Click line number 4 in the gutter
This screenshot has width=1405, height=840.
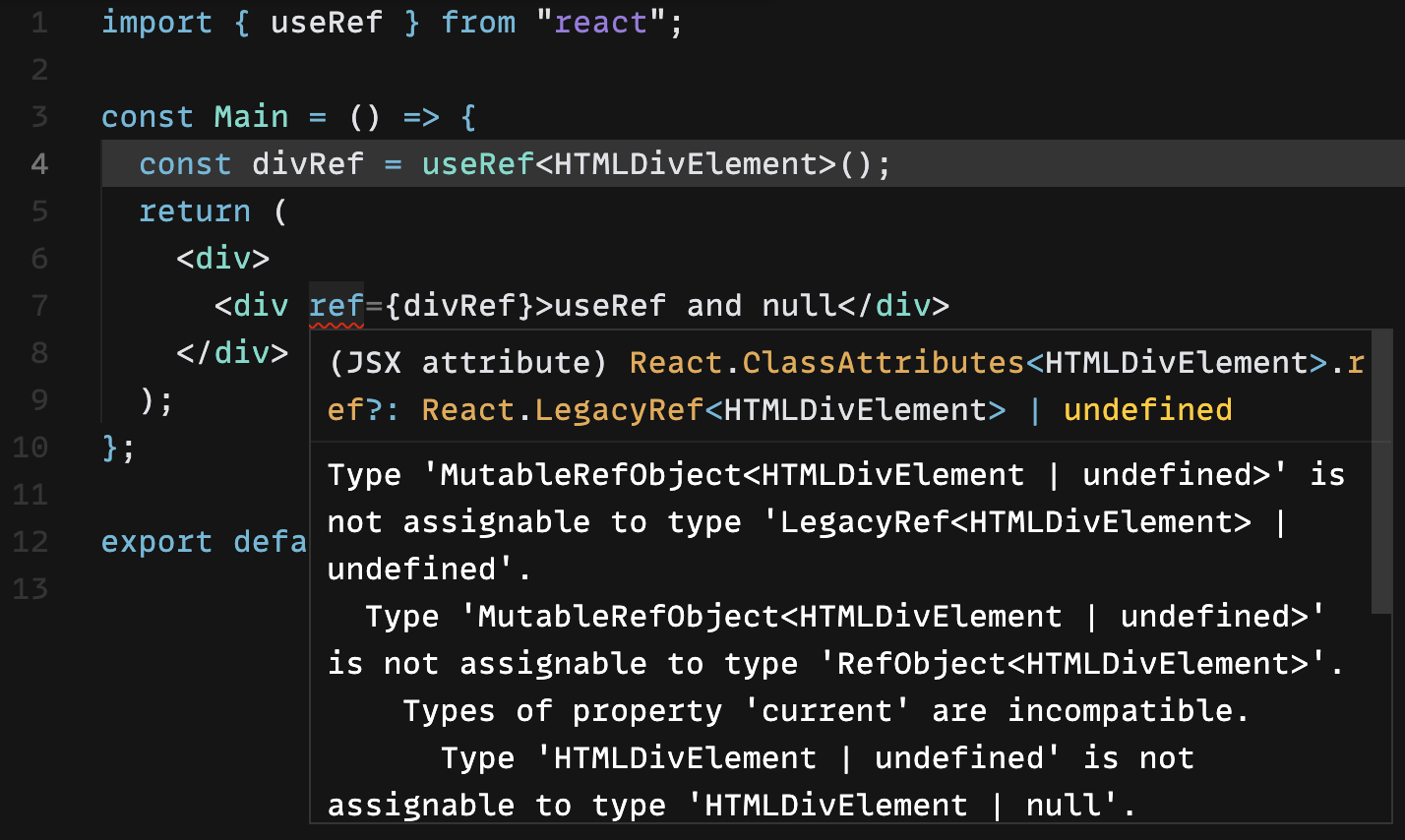coord(39,164)
